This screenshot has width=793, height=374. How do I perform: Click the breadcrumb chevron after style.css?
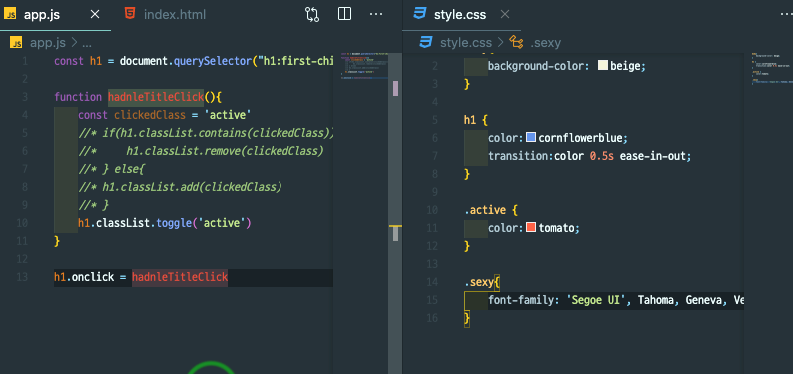coord(501,43)
